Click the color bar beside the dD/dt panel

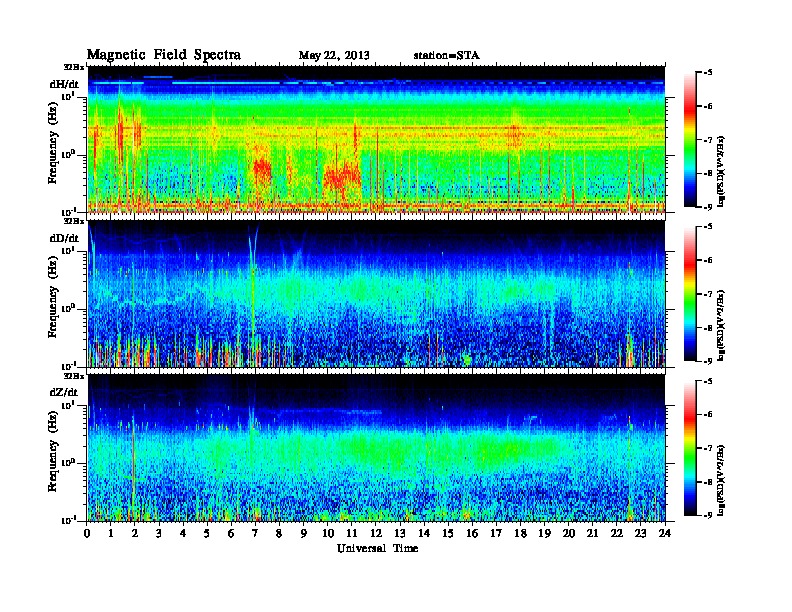(690, 294)
